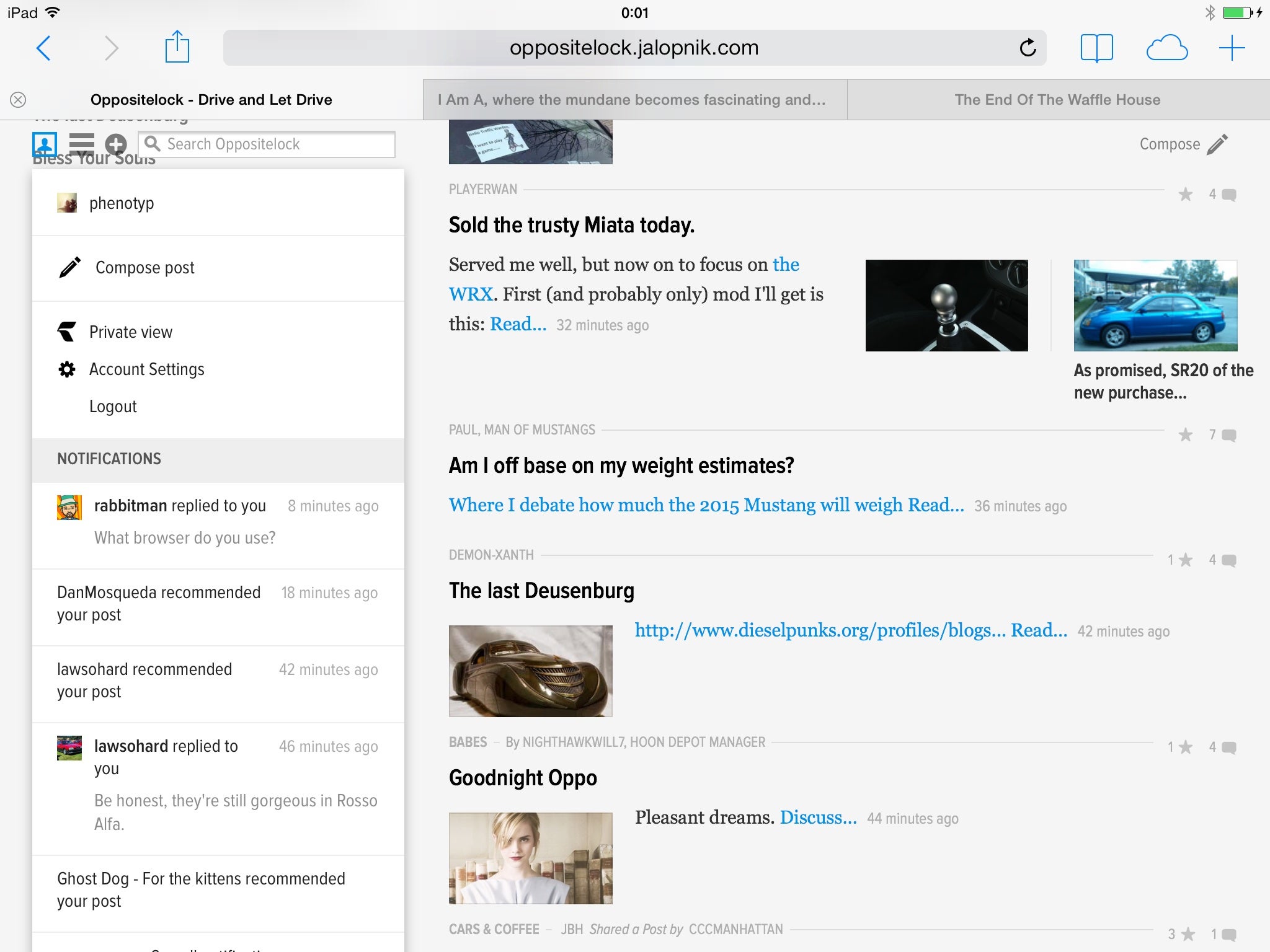1270x952 pixels.
Task: Open headline 'Sold the trusty Miata today.'
Action: (x=571, y=225)
